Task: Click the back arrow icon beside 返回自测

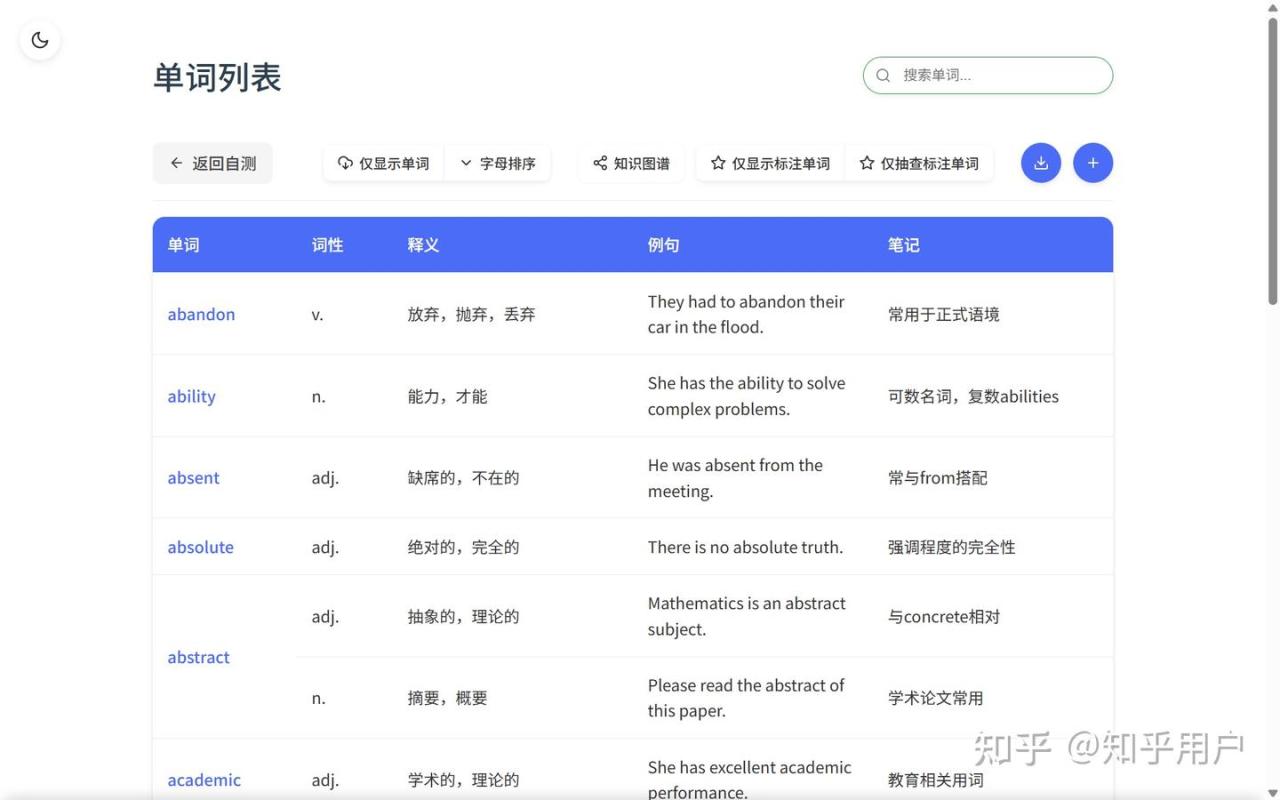Action: 177,163
